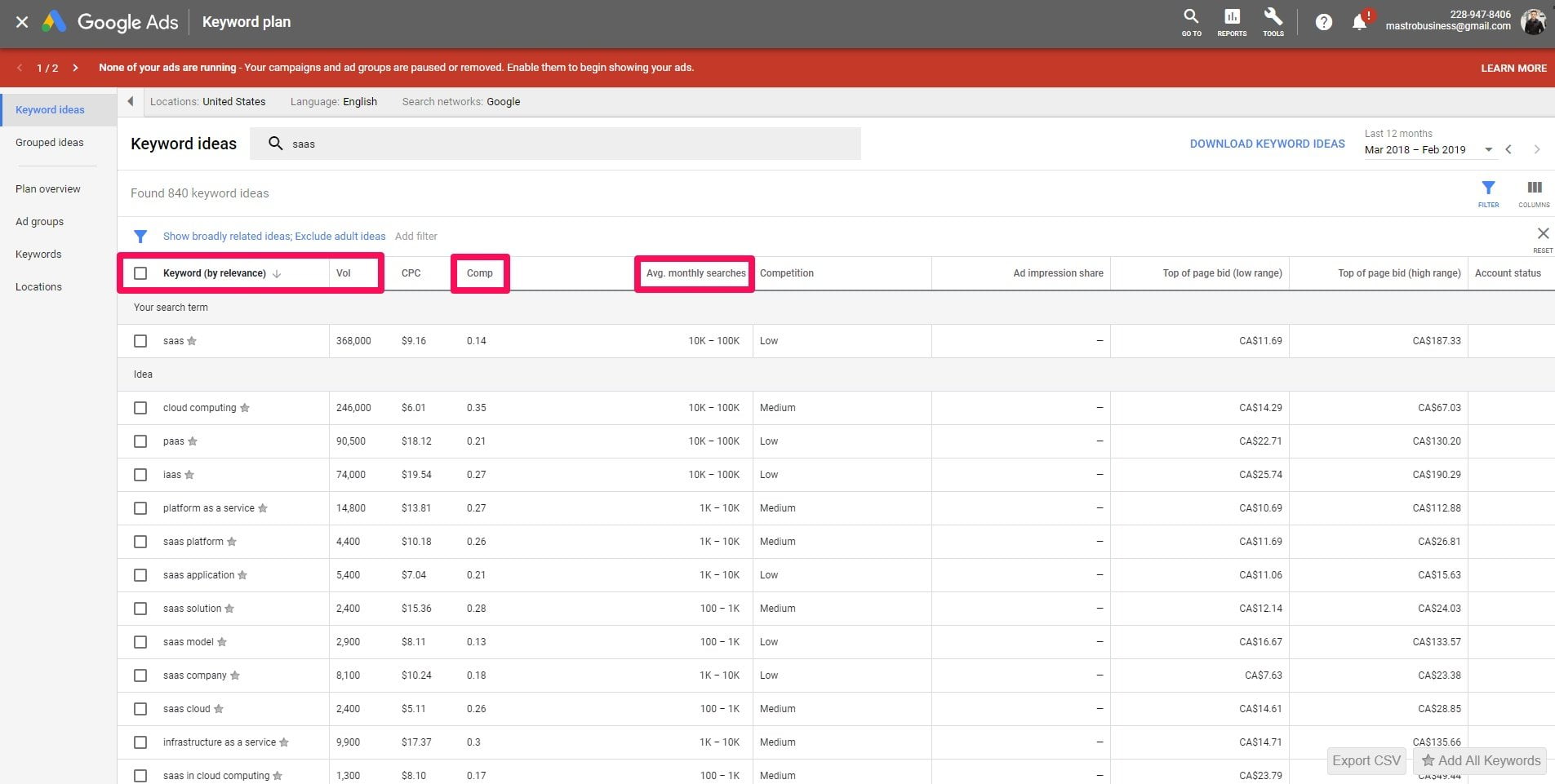The image size is (1555, 784).
Task: Click Download Keyword Ideas
Action: click(x=1267, y=144)
